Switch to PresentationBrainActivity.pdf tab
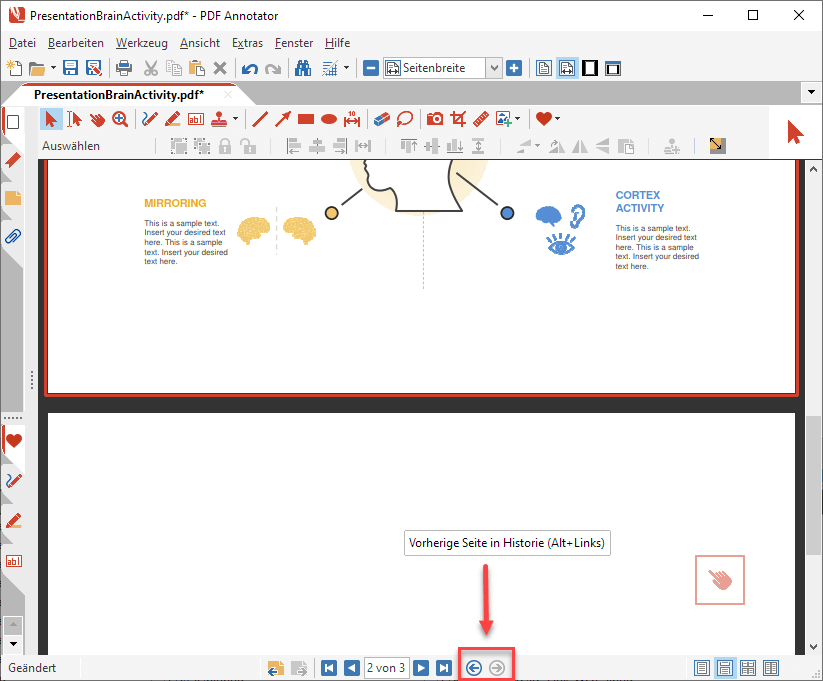823x681 pixels. pyautogui.click(x=119, y=95)
